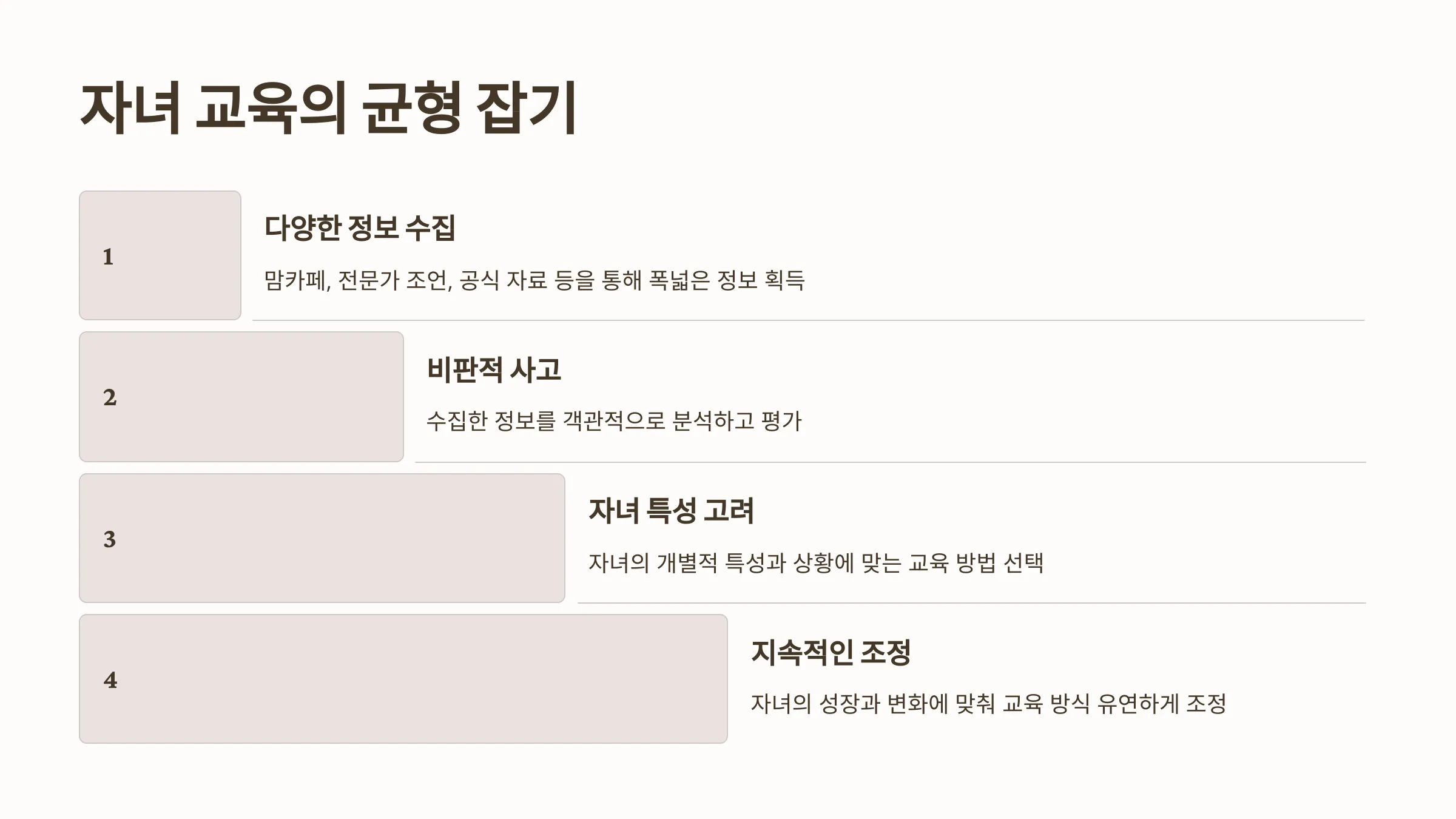Select the divider line below 자녀 특성 고려 section
Image resolution: width=1456 pixels, height=819 pixels.
972,603
